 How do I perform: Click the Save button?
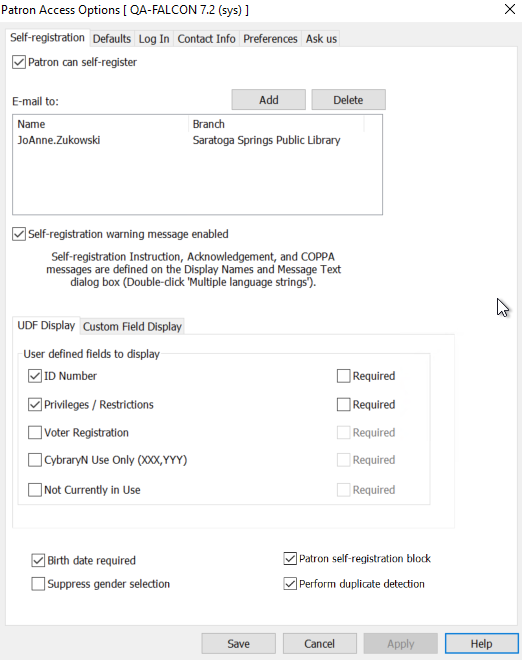coord(239,644)
